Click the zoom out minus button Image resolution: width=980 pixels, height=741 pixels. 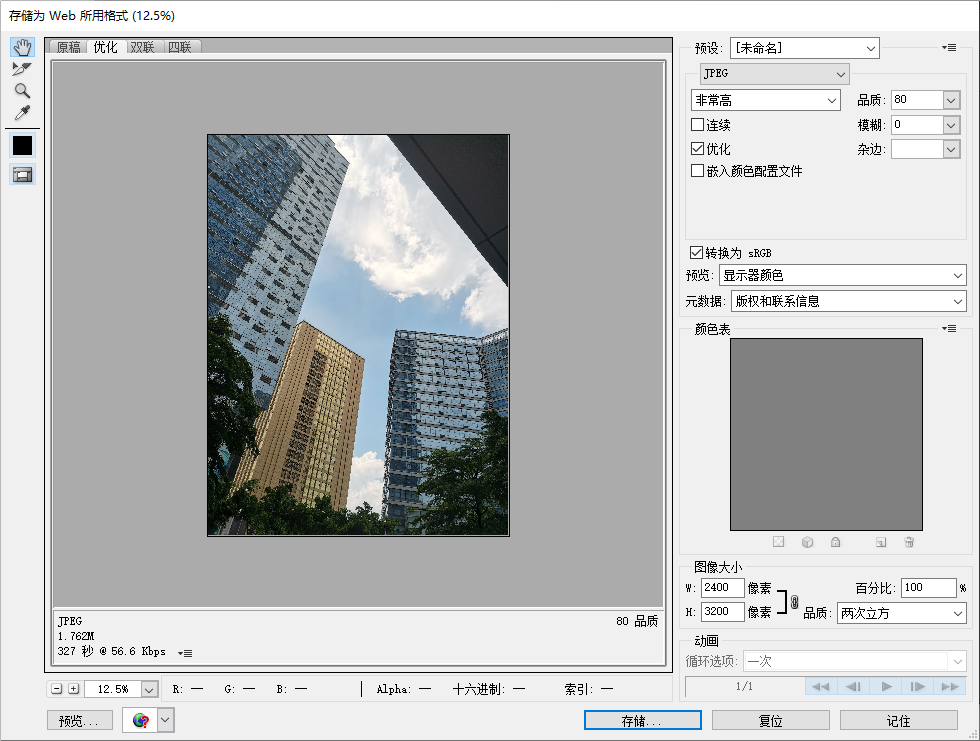click(x=57, y=689)
